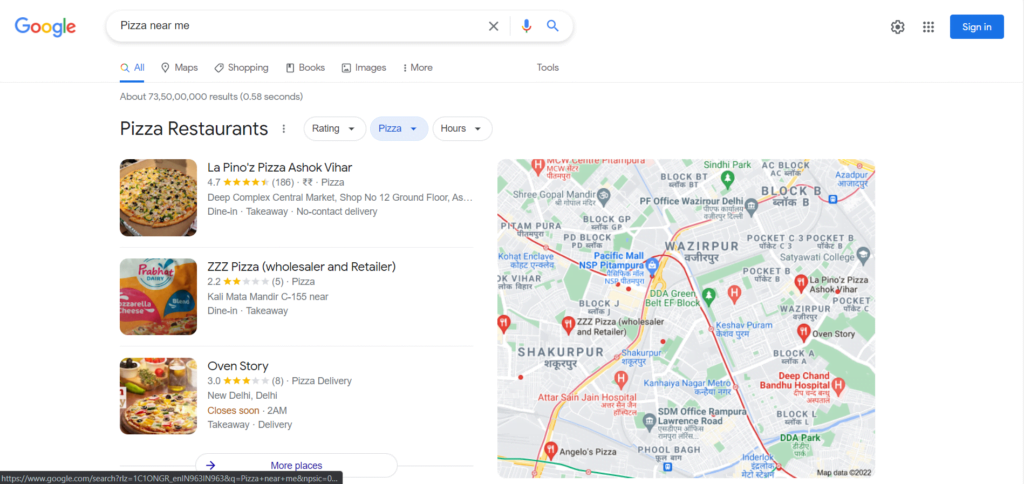Open Google settings gear icon
Viewport: 1024px width, 484px height.
(x=897, y=27)
